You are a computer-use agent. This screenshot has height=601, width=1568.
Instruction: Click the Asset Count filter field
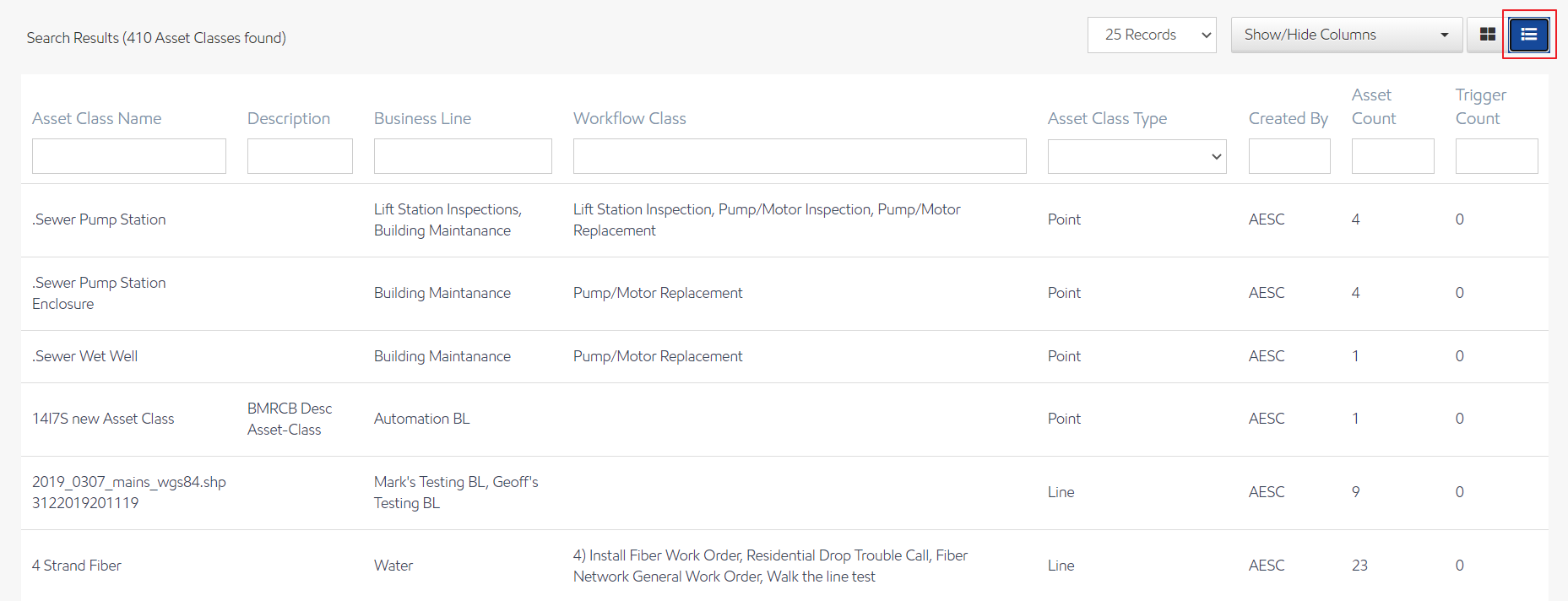pos(1392,156)
